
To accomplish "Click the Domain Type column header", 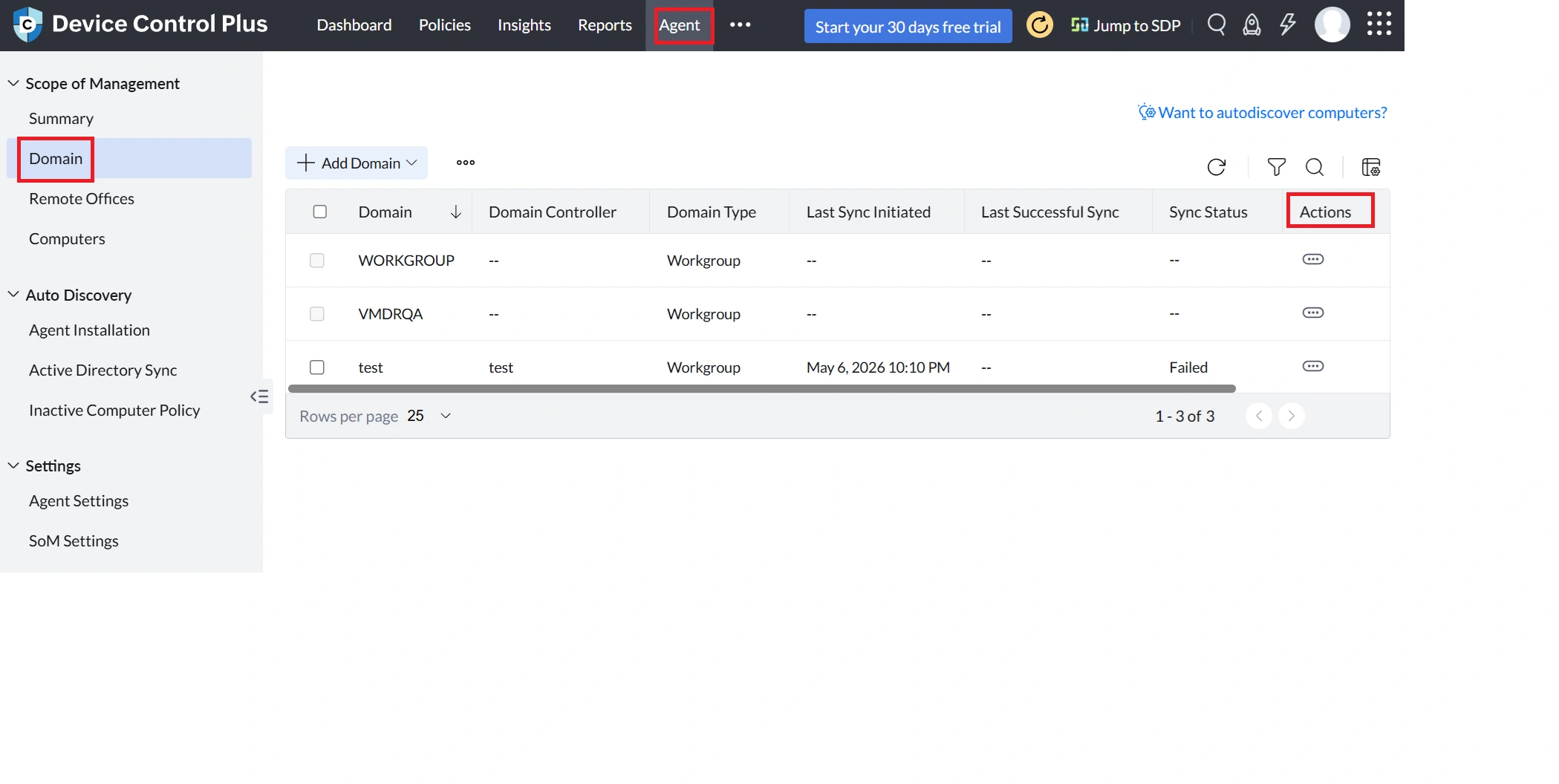I will point(712,212).
